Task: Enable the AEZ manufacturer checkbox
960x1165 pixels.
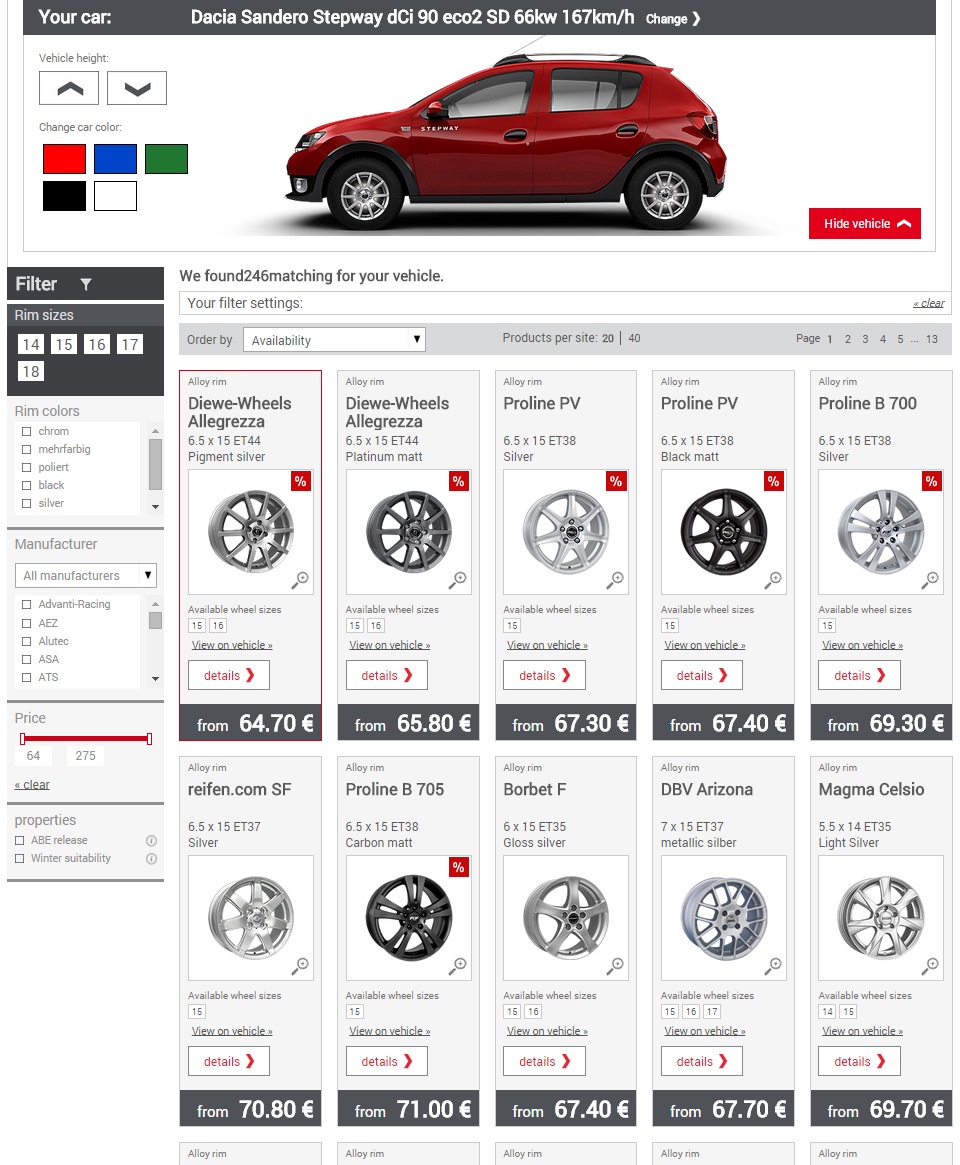Action: click(27, 623)
